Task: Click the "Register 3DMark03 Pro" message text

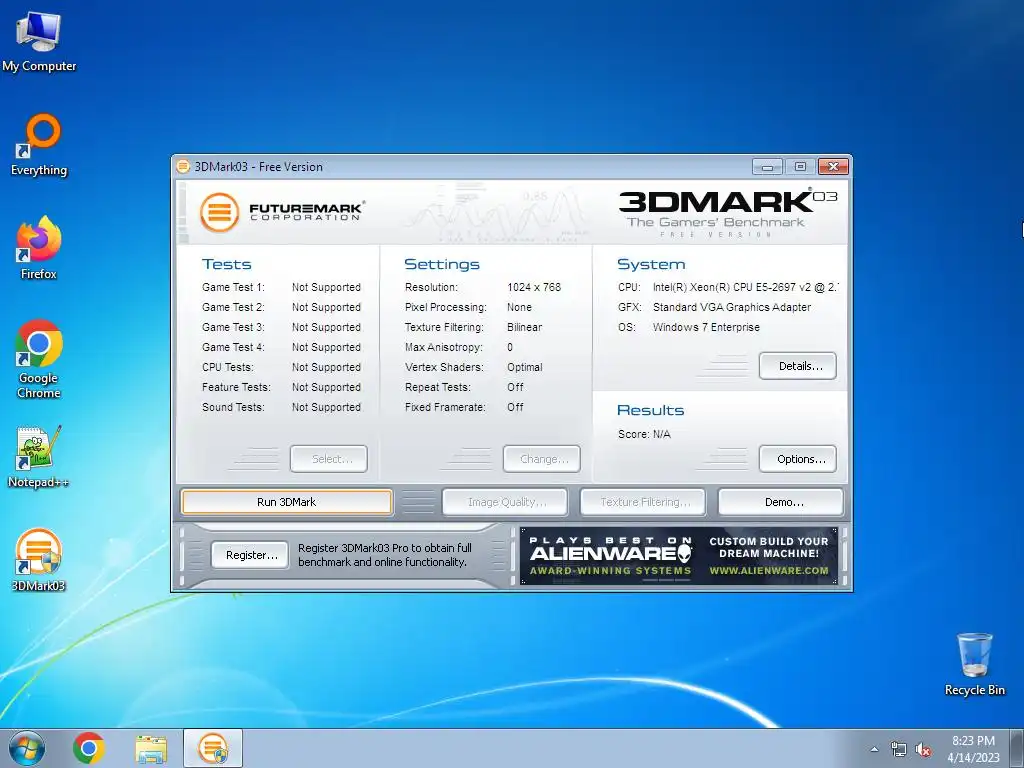Action: [385, 555]
